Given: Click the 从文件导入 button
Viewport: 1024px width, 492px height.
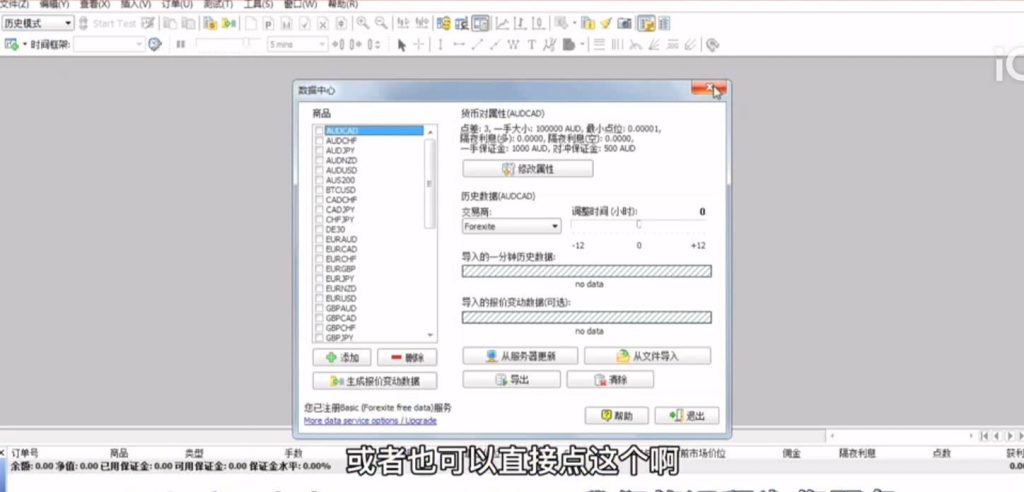Looking at the screenshot, I should point(647,356).
